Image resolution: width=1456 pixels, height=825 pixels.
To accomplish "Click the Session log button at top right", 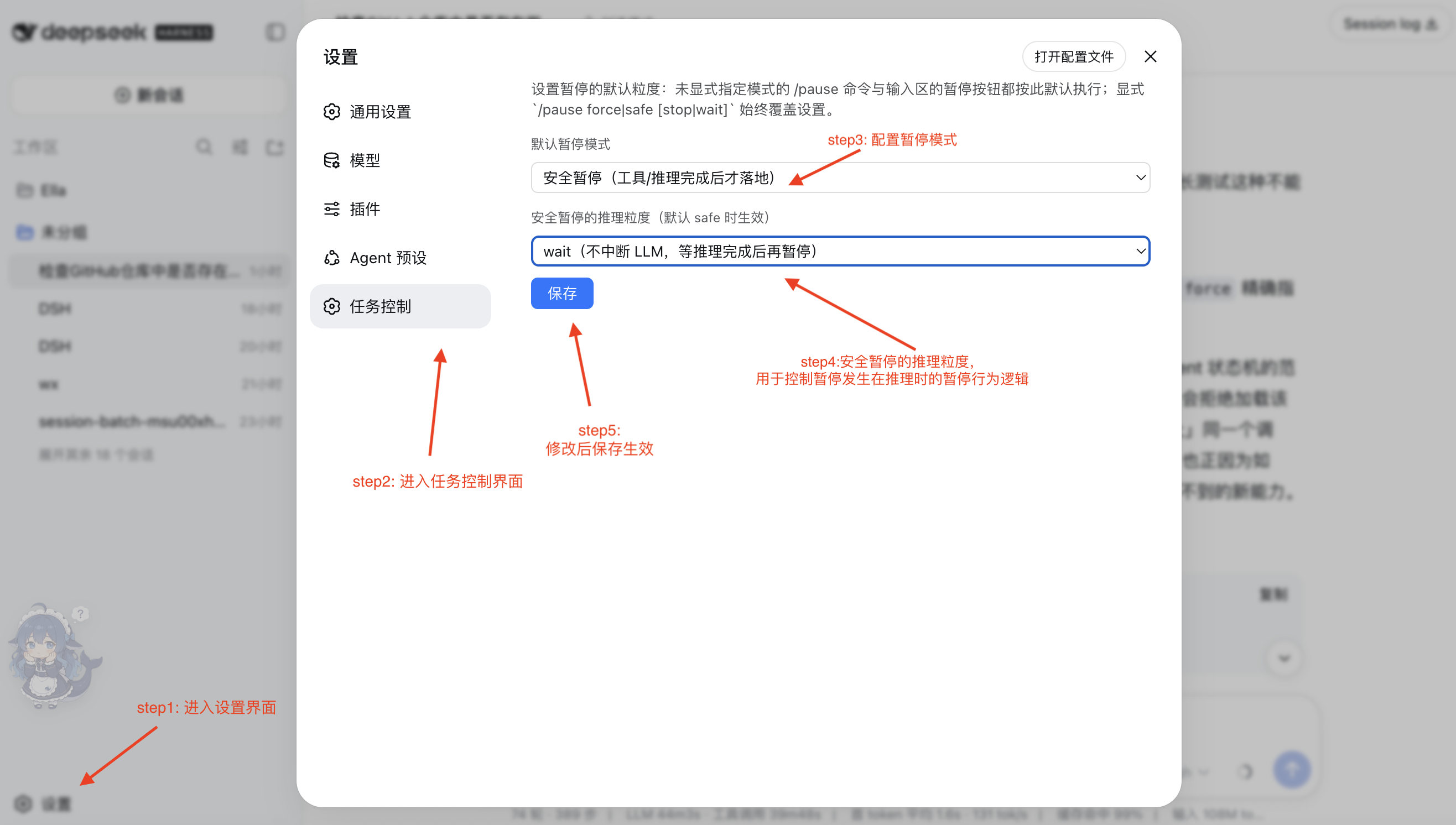I will tap(1390, 24).
